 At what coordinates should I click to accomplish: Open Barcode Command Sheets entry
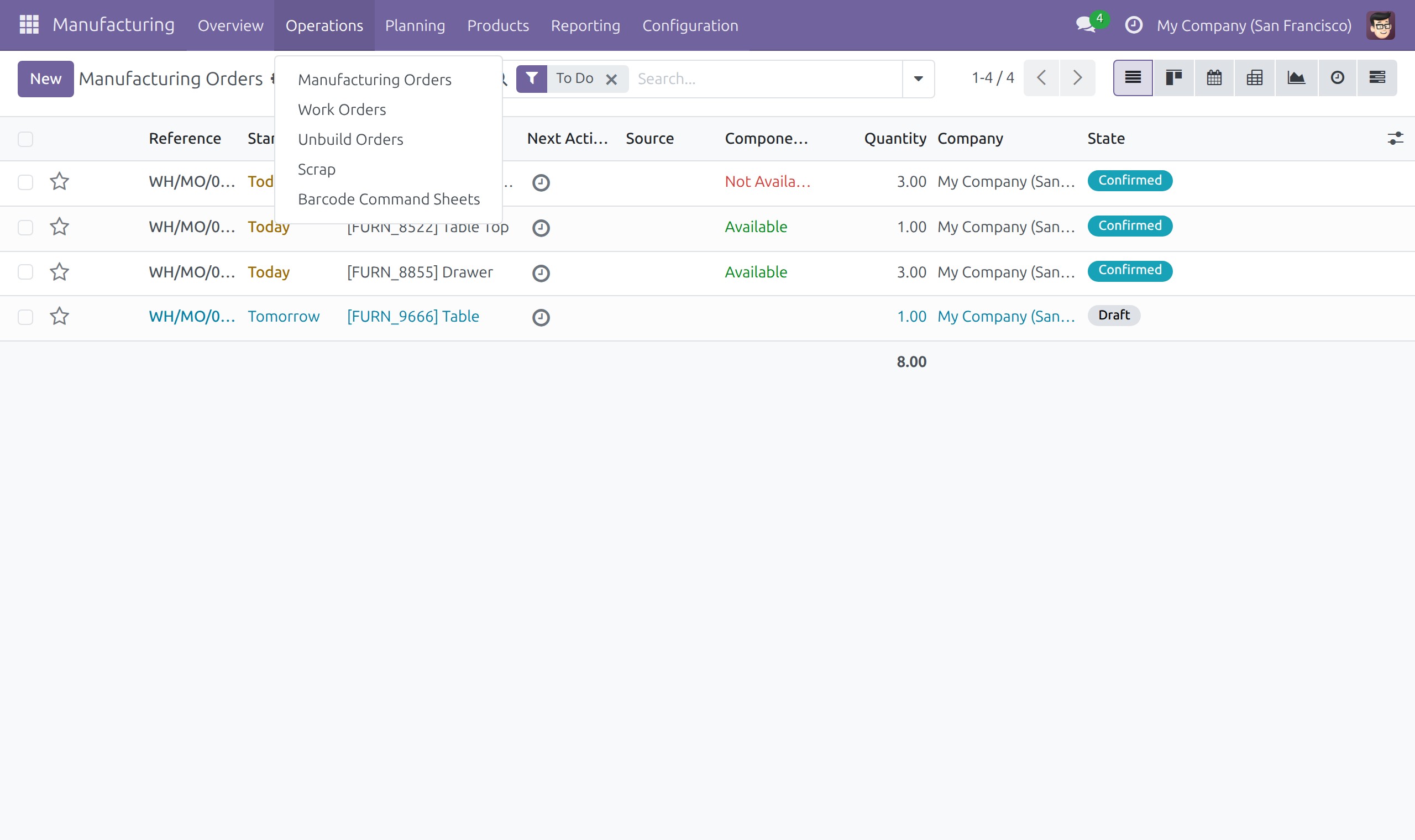pos(389,200)
